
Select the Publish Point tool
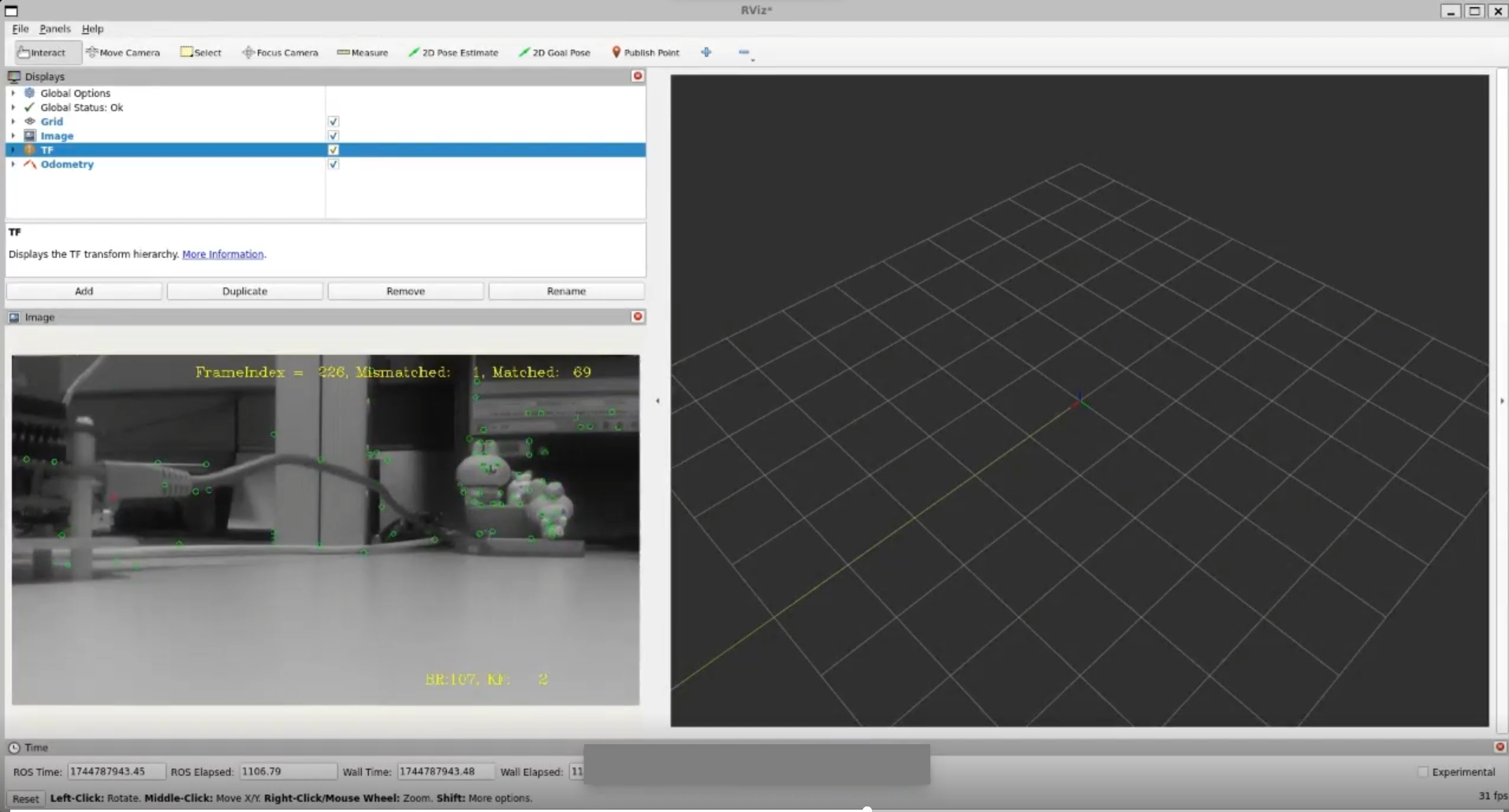pos(645,52)
